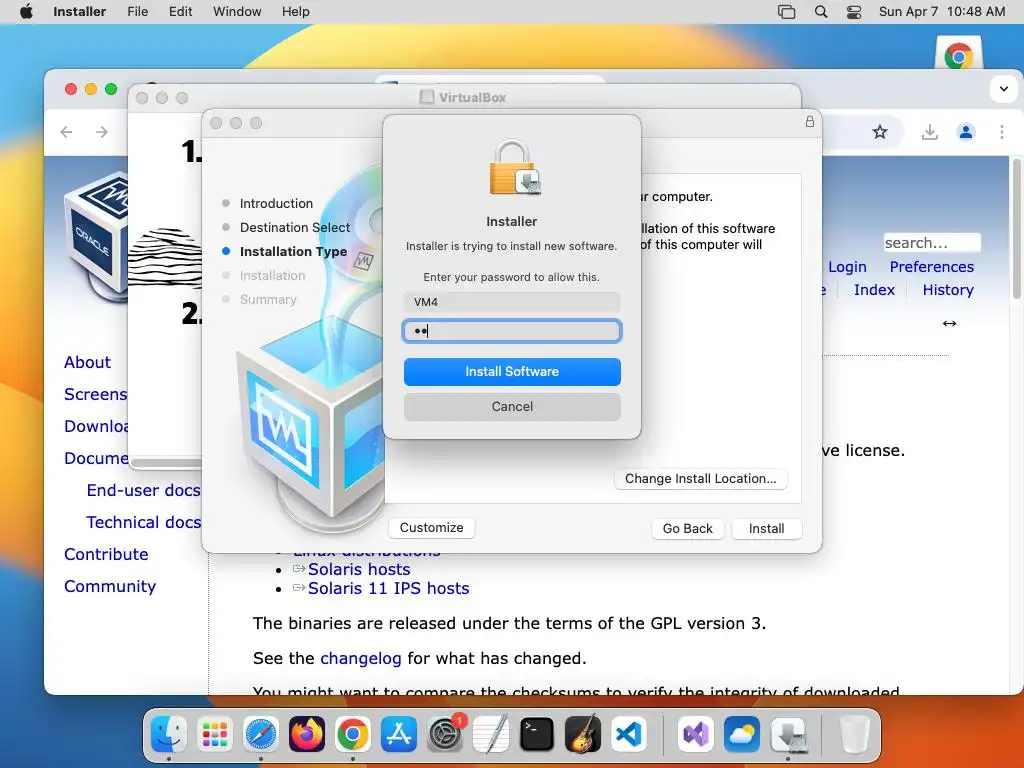Open the Preferences link on webpage

click(931, 266)
